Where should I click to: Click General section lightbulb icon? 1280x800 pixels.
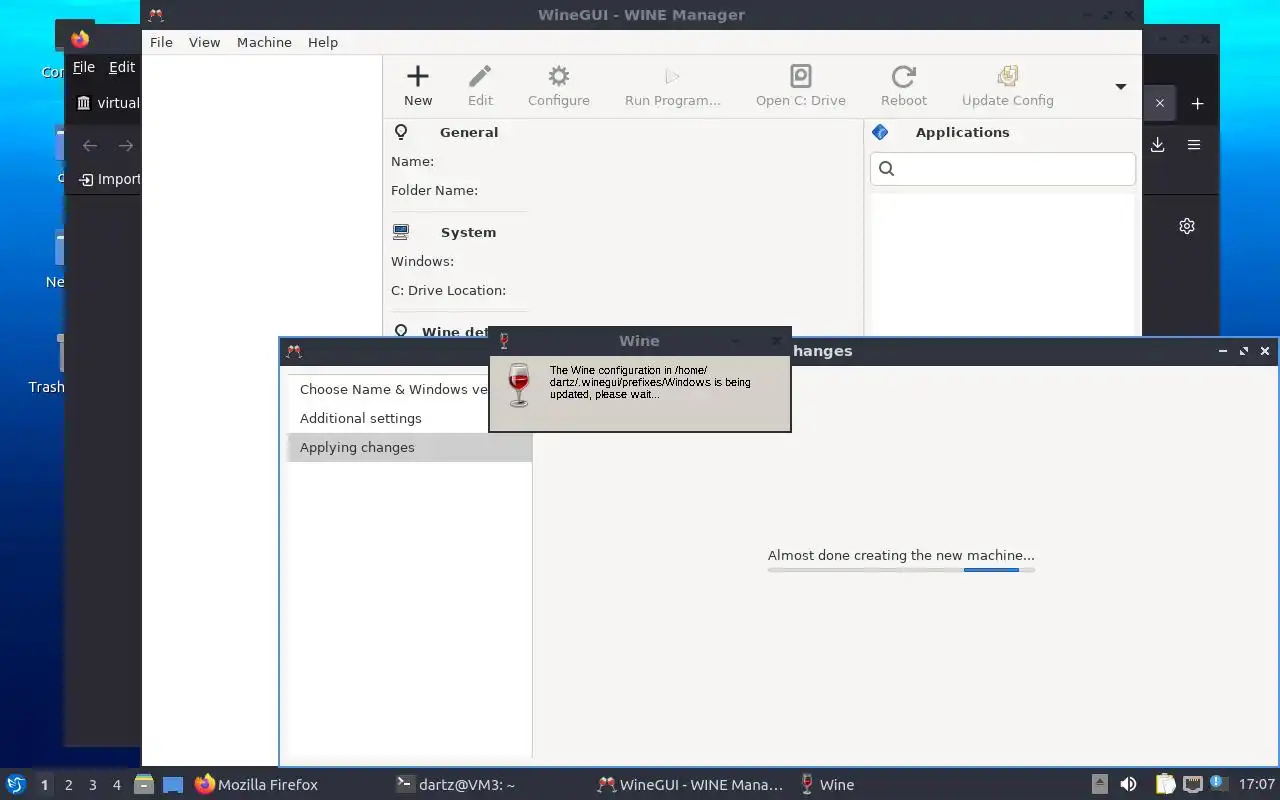pos(401,132)
